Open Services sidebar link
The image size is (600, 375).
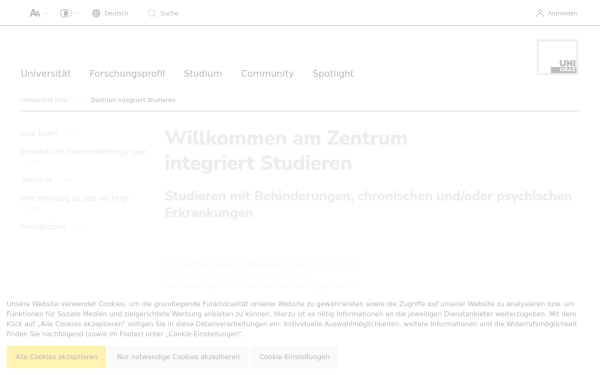click(x=36, y=180)
